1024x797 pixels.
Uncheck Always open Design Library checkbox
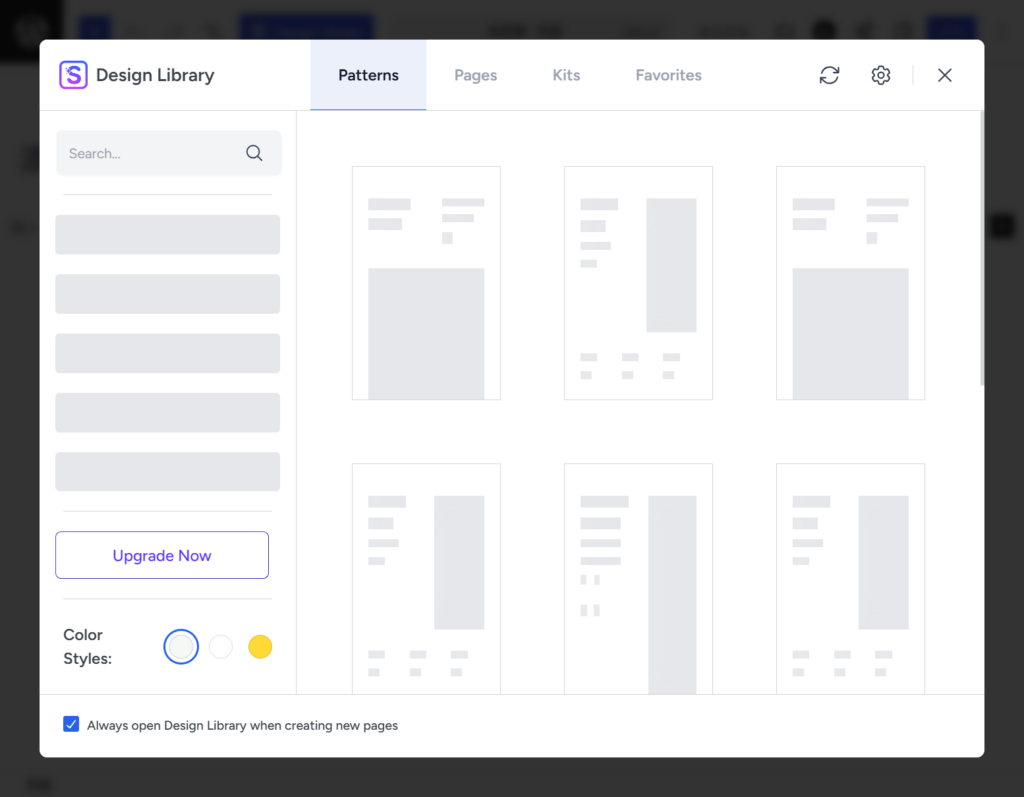pos(71,724)
